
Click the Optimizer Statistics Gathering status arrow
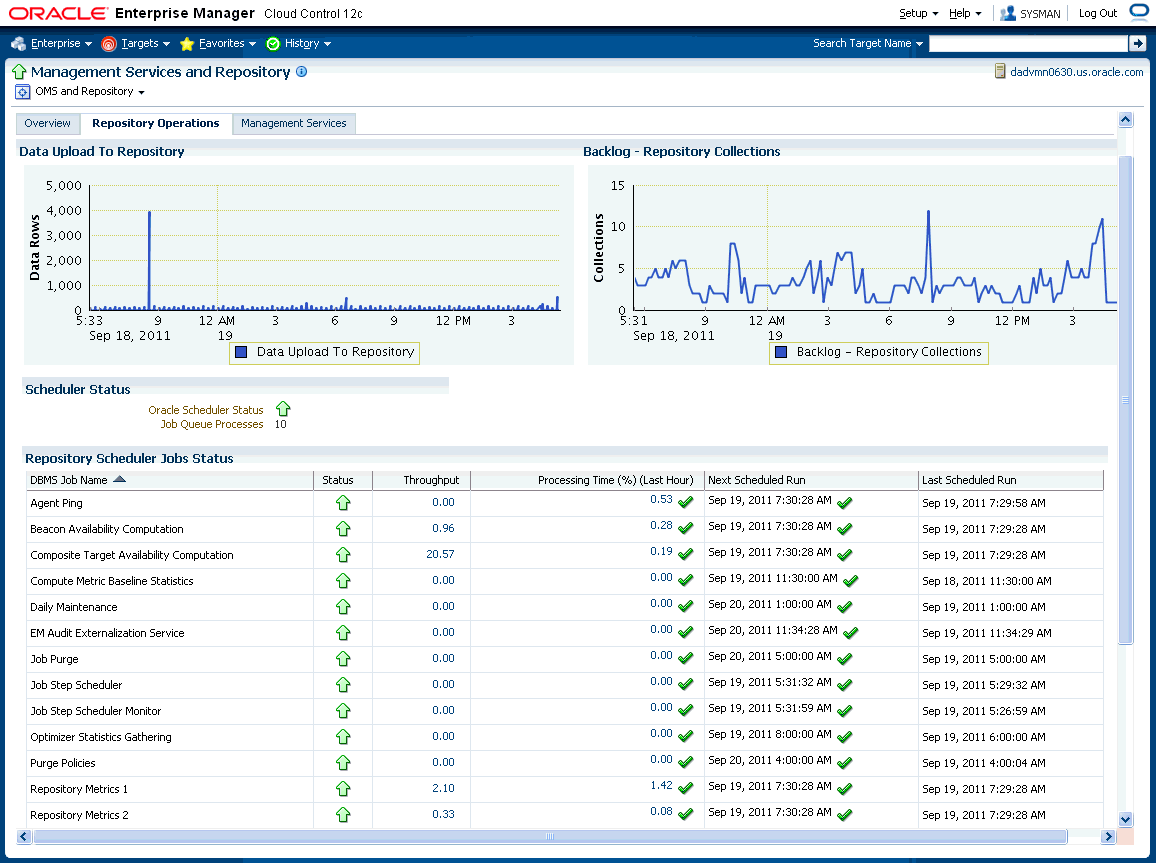(343, 736)
